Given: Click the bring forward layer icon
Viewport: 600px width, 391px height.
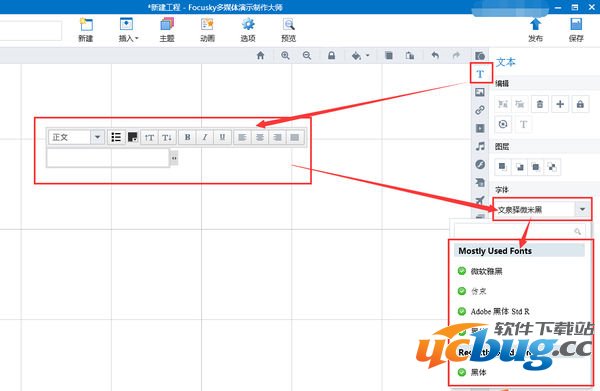Looking at the screenshot, I should coord(519,166).
